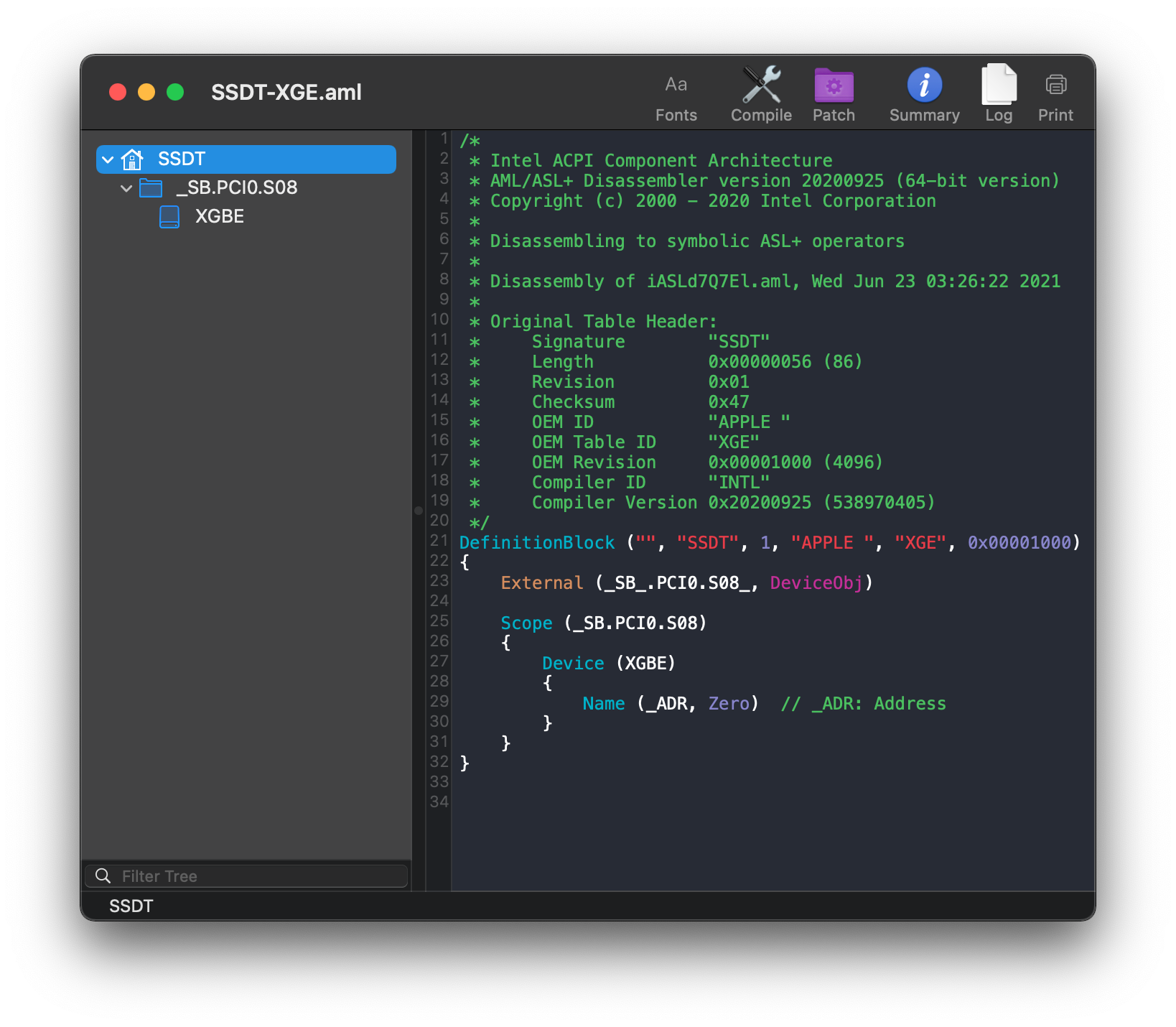The height and width of the screenshot is (1027, 1176).
Task: Click the XGBE device icon
Action: pyautogui.click(x=169, y=216)
